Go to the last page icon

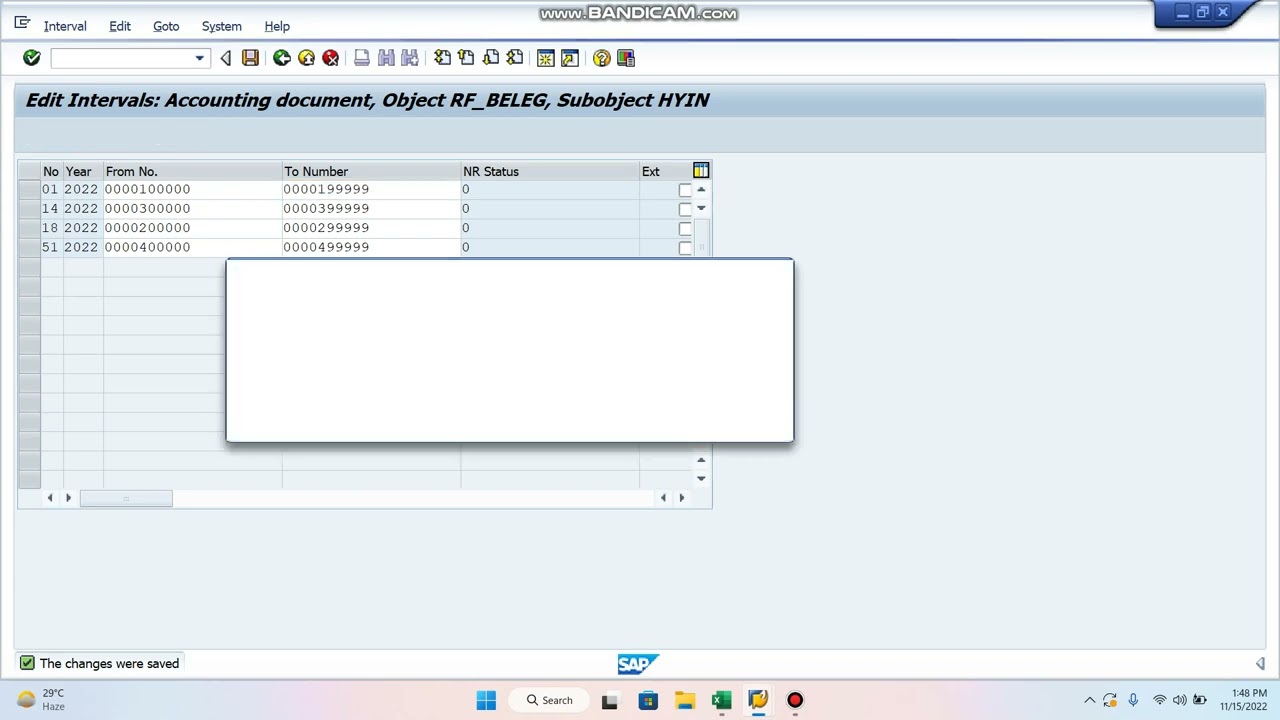pyautogui.click(x=514, y=58)
